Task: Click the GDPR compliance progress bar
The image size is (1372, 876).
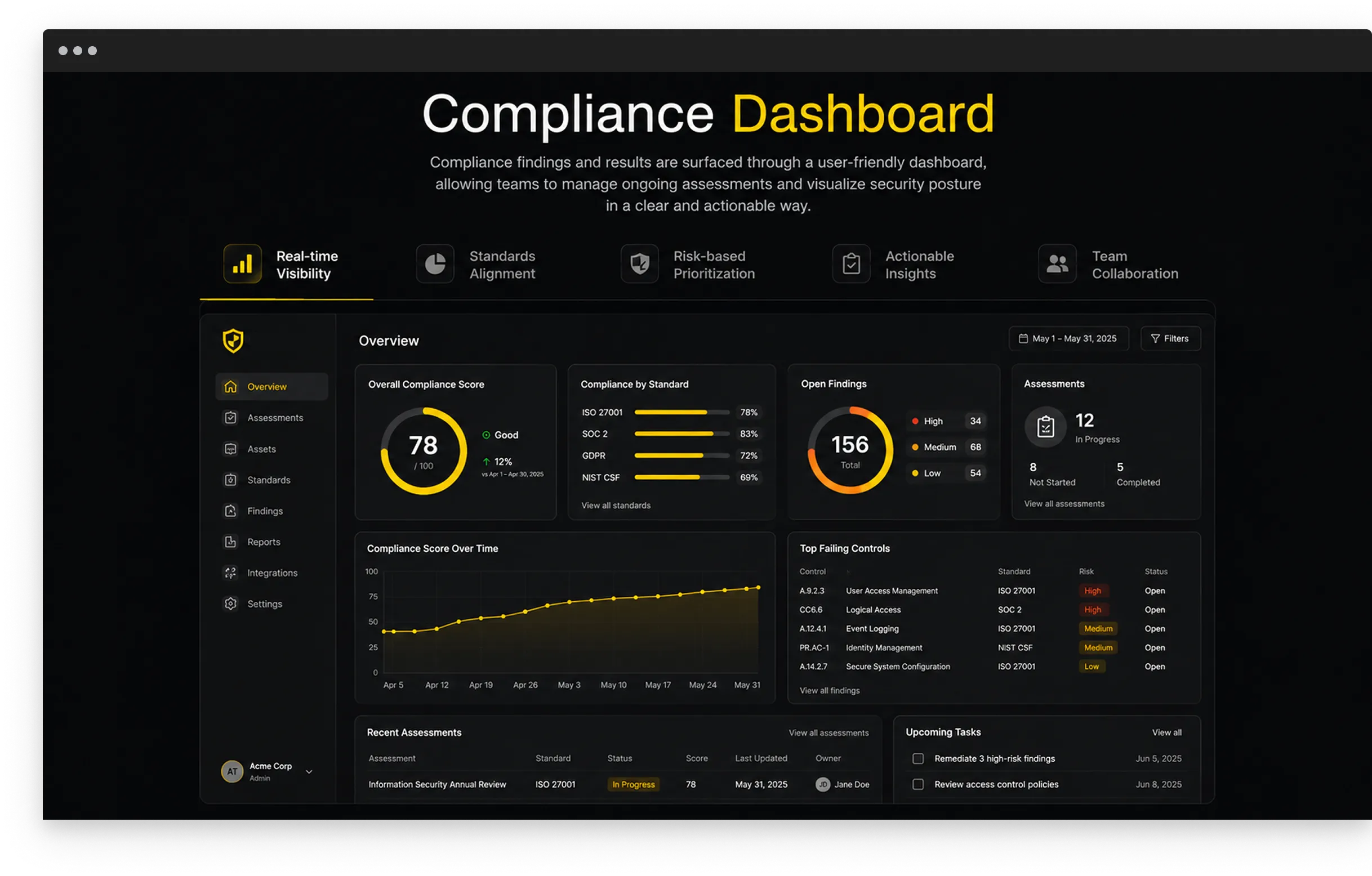Action: (x=681, y=455)
